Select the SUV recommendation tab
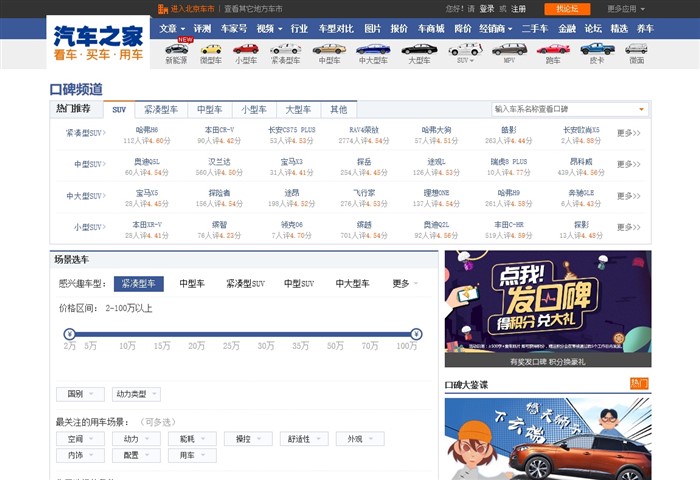The height and width of the screenshot is (480, 700). click(x=119, y=109)
